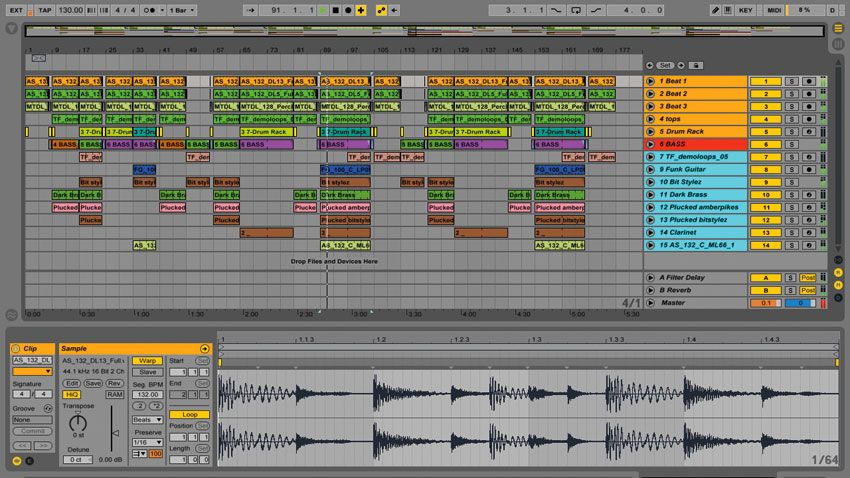Click the EXT sync button

pos(16,10)
